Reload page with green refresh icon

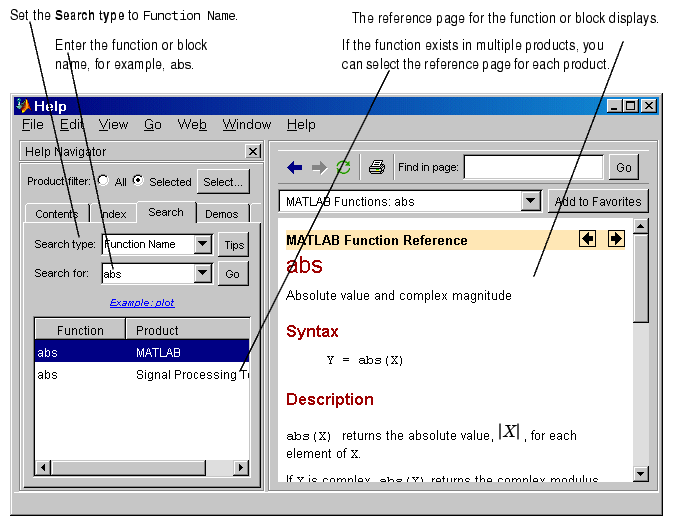point(343,167)
